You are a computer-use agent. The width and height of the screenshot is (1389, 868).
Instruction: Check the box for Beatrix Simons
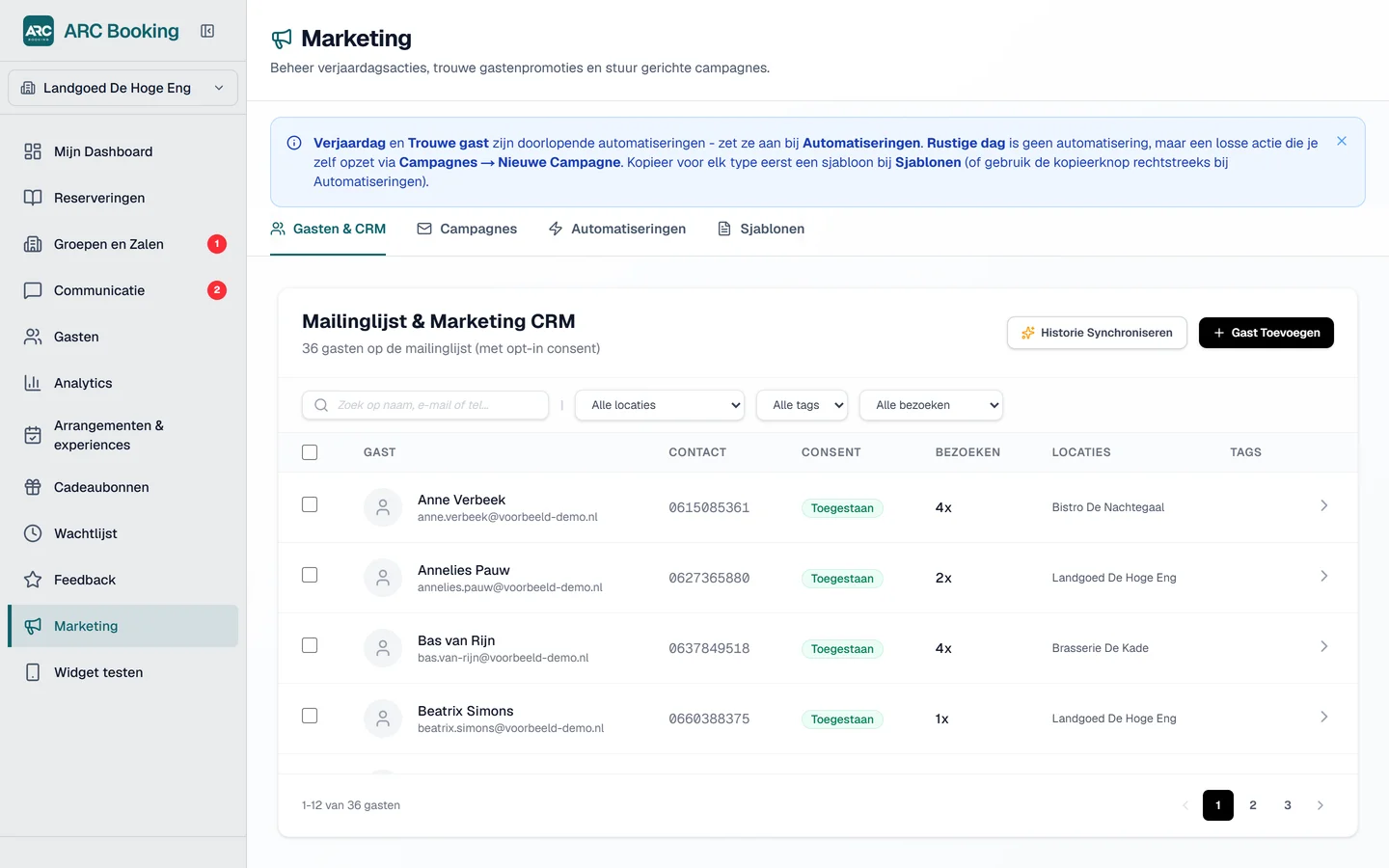[310, 716]
